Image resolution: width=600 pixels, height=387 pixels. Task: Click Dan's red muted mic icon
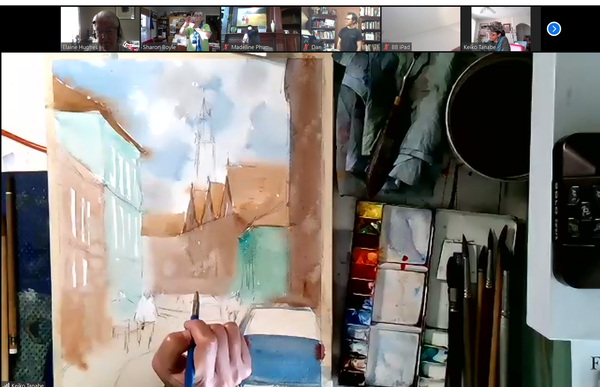(306, 47)
